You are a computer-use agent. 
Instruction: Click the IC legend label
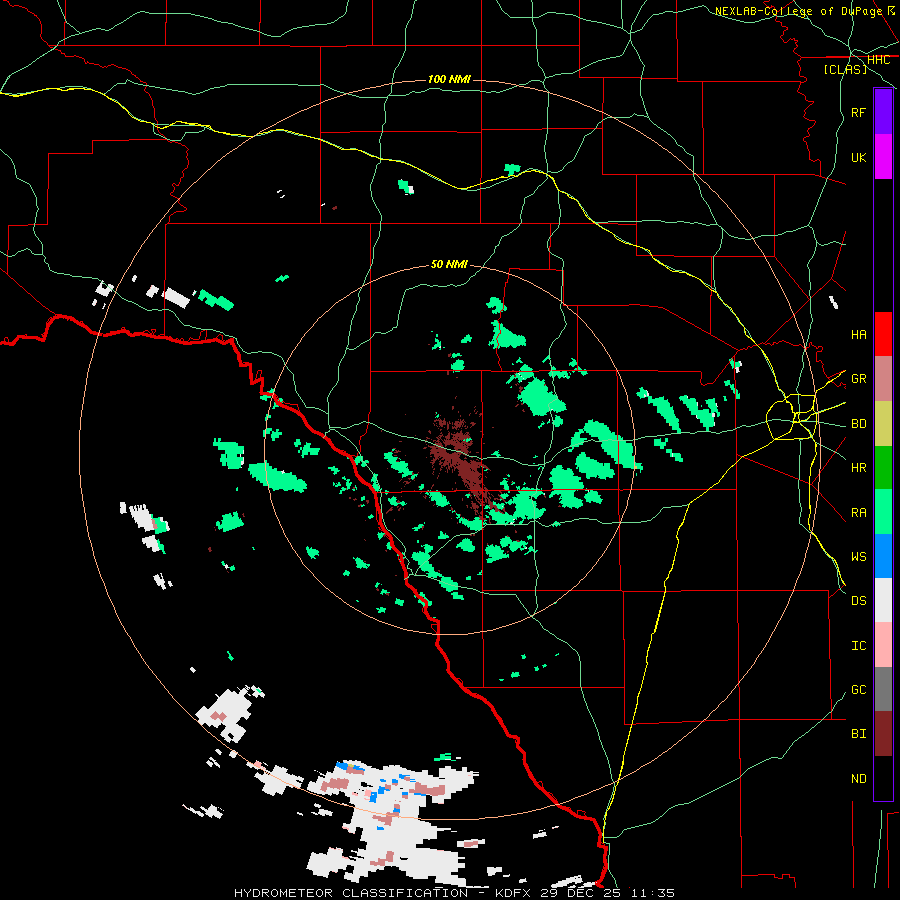coord(858,646)
